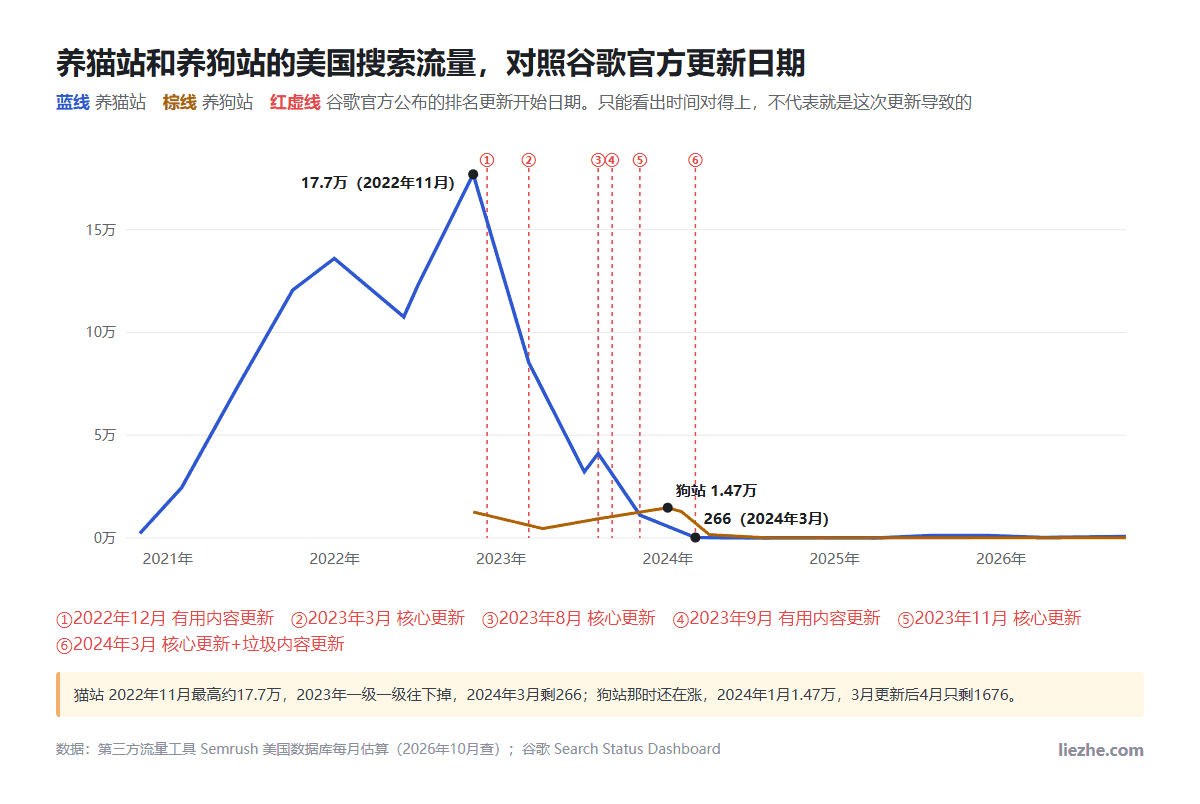This screenshot has height=804, width=1200.
Task: Click the 5万 y-axis label
Action: click(105, 435)
